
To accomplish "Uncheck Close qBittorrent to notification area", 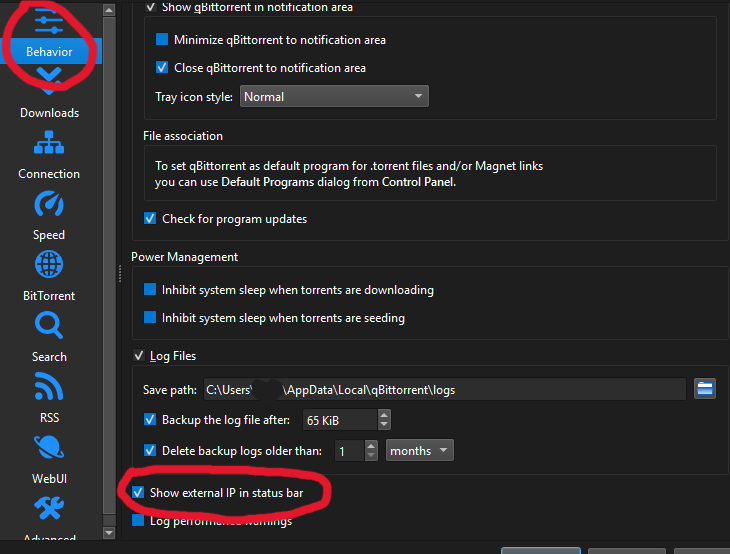I will (163, 68).
